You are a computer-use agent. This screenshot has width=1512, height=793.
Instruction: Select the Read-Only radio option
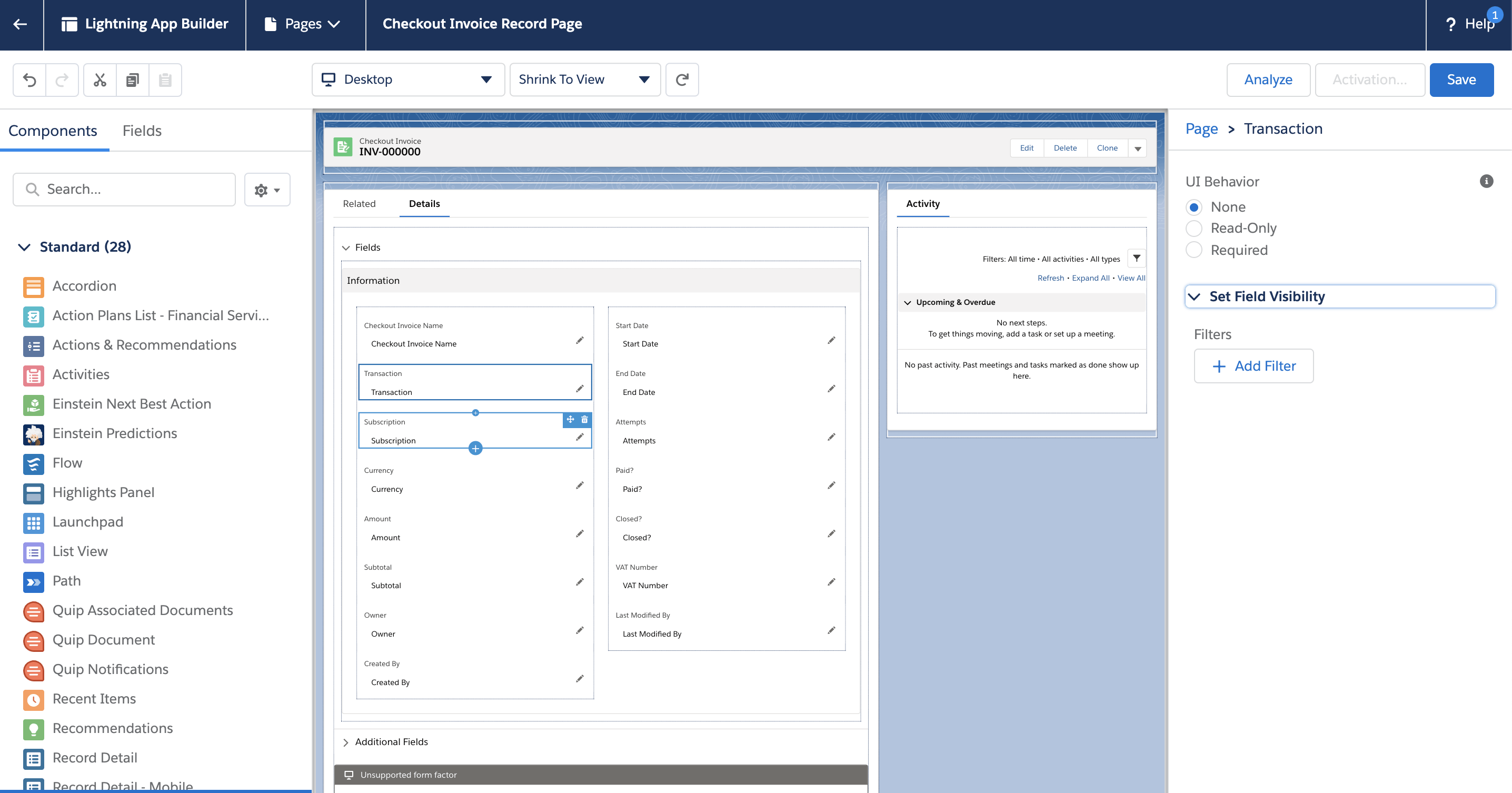pyautogui.click(x=1194, y=229)
